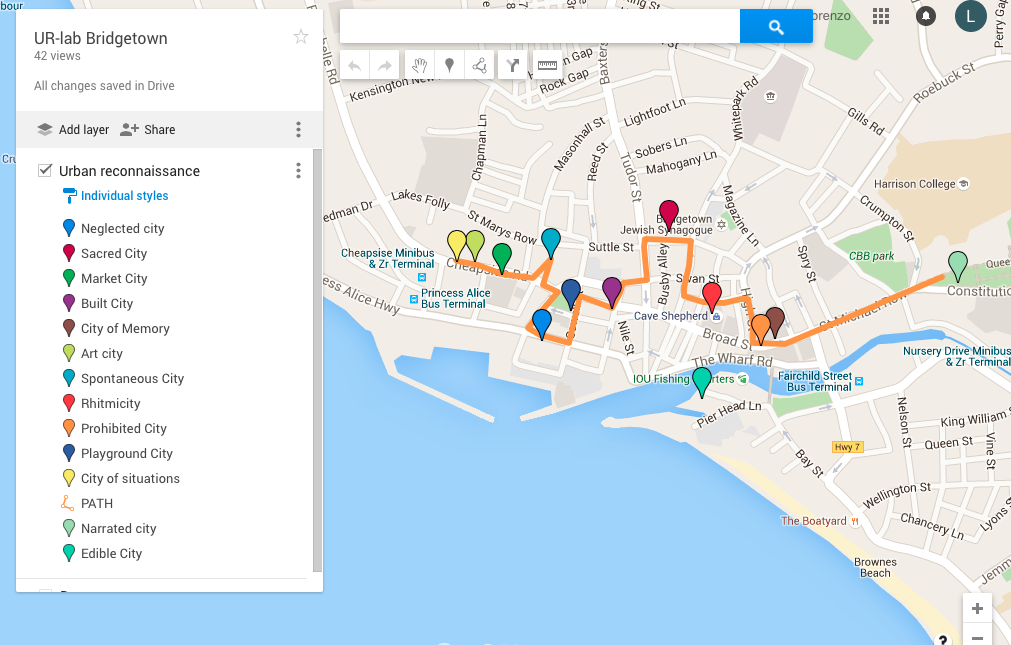The width and height of the screenshot is (1011, 645).
Task: Select the hand pan tool
Action: point(420,65)
